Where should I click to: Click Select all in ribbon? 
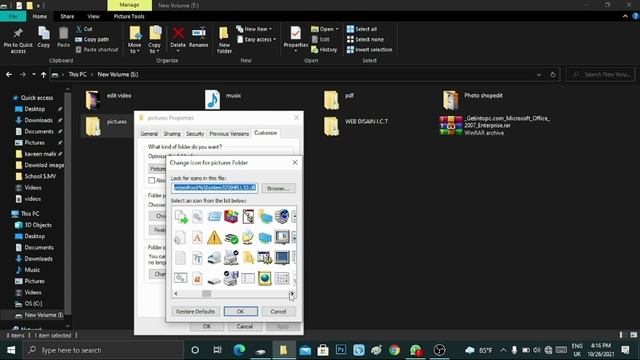[362, 29]
